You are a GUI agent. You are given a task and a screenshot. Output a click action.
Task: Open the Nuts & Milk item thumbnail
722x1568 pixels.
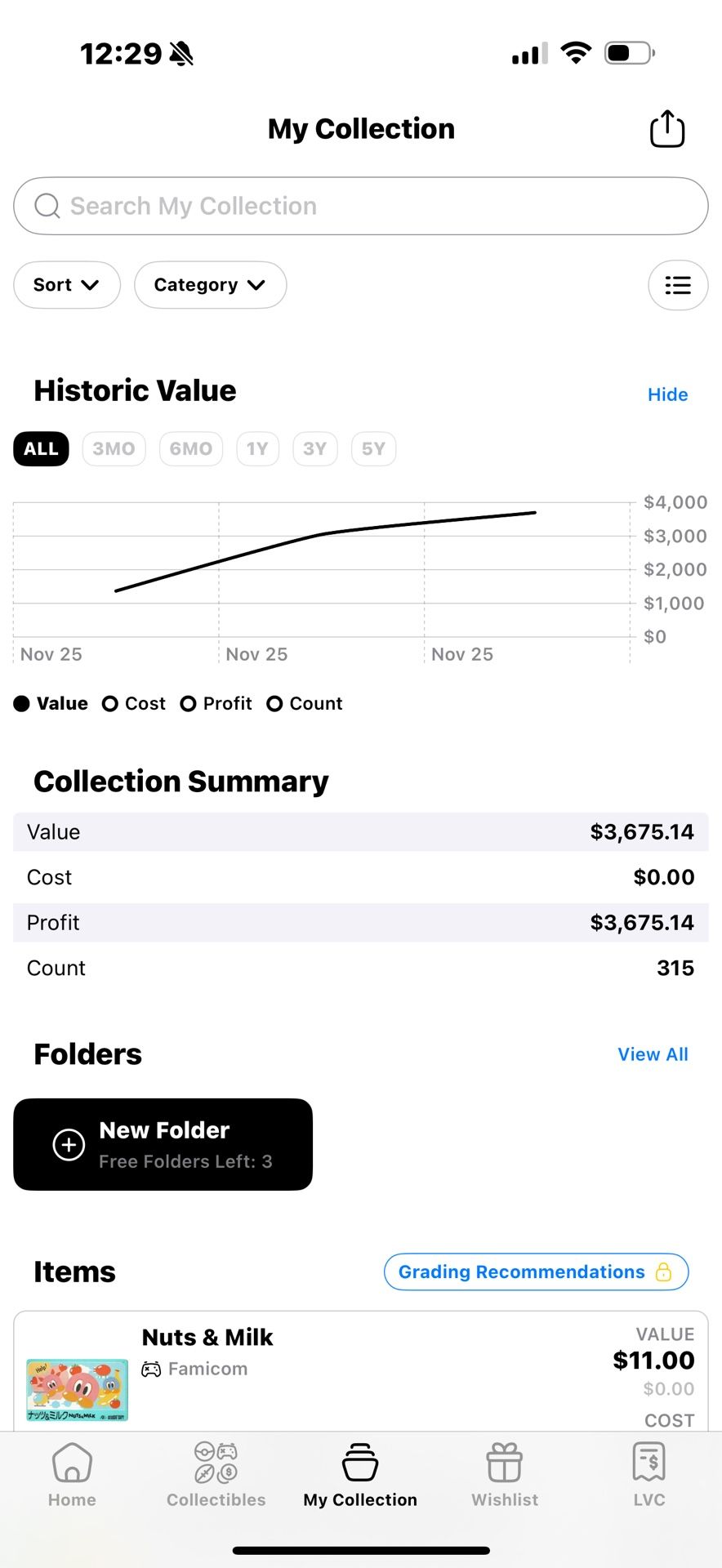click(x=78, y=1389)
